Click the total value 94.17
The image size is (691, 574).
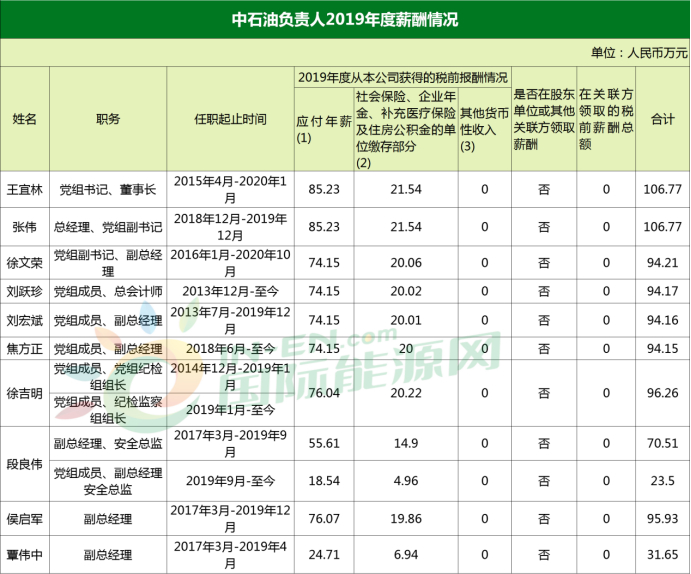pyautogui.click(x=663, y=291)
